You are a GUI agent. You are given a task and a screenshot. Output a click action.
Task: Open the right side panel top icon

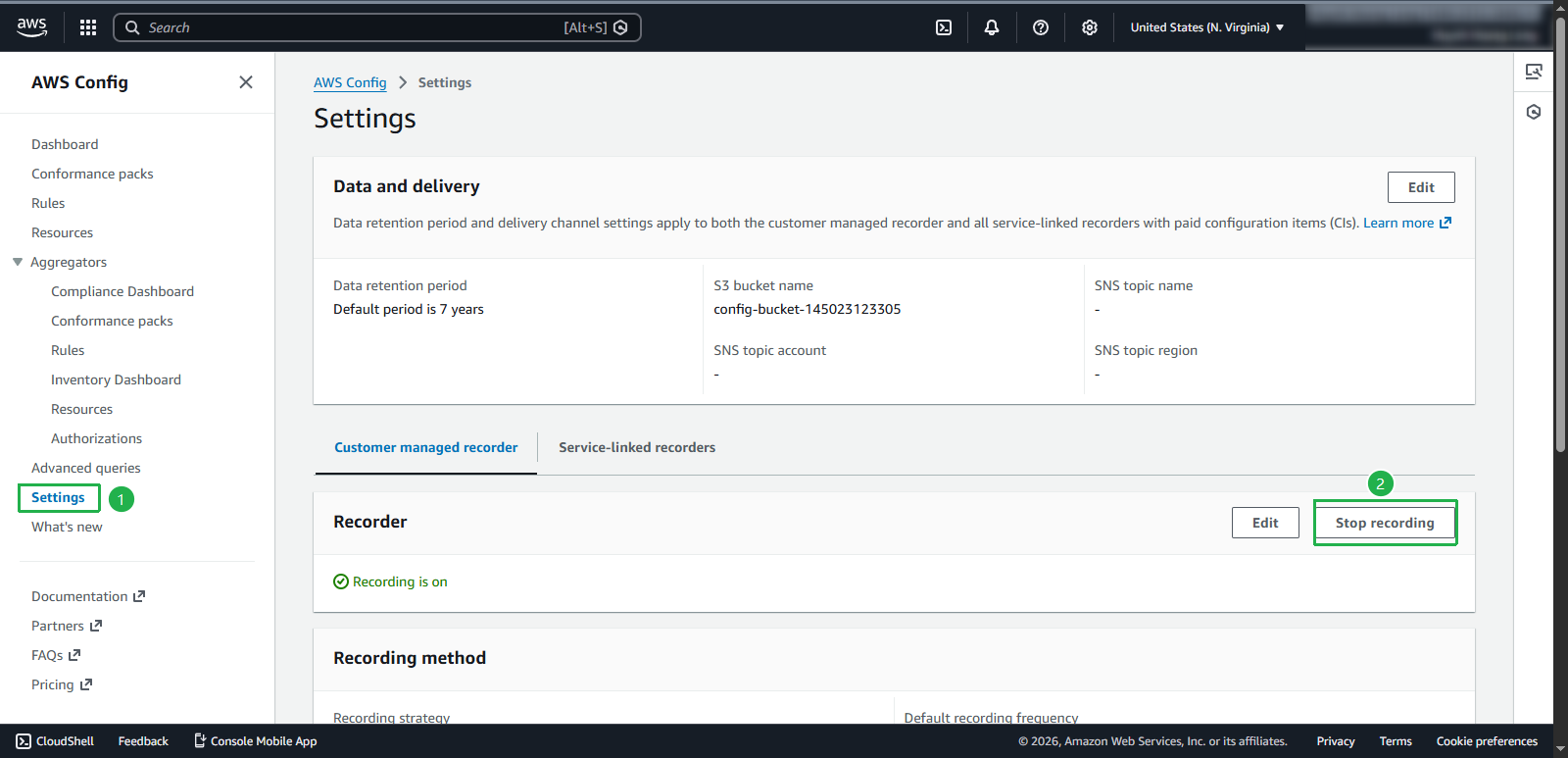tap(1534, 72)
